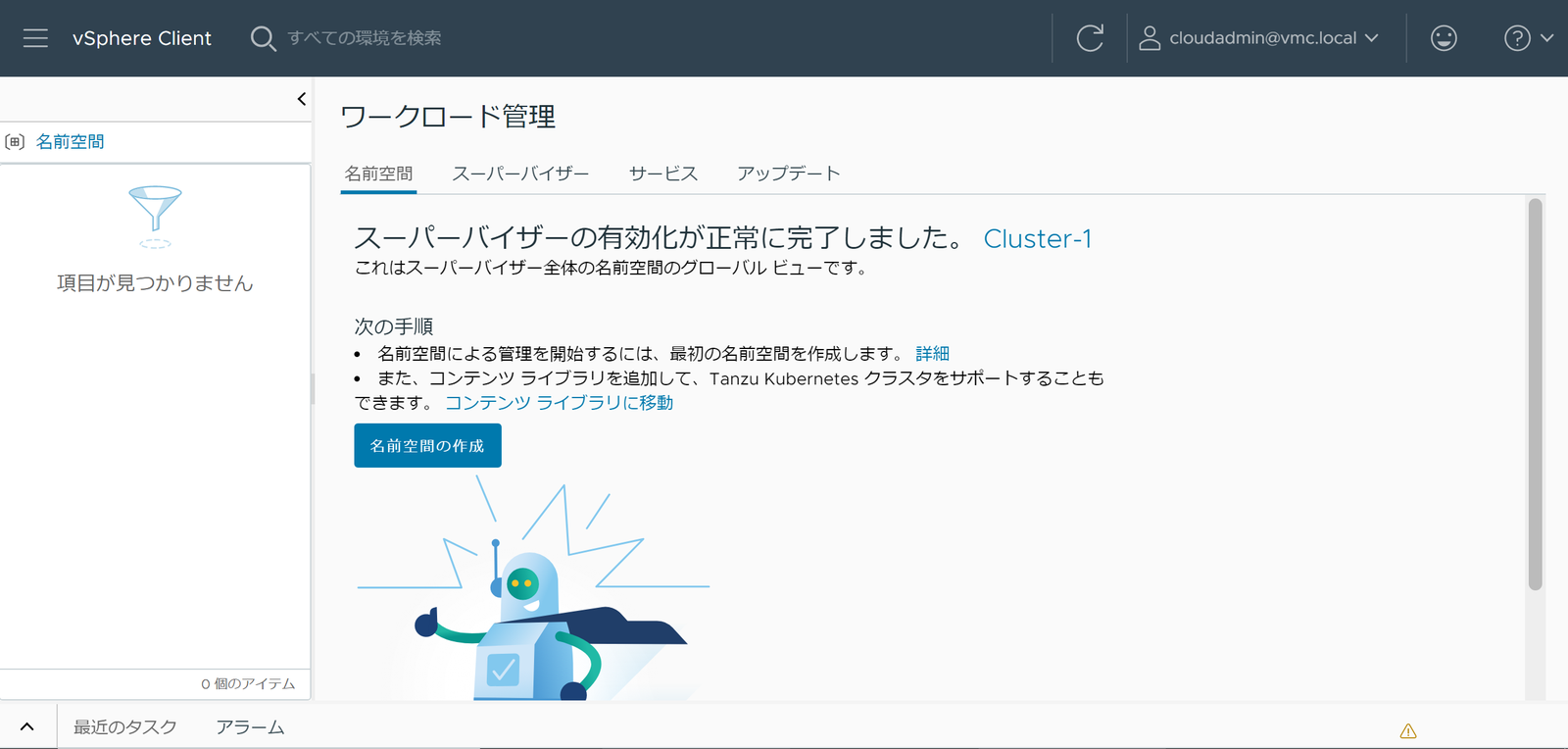This screenshot has width=1568, height=749.
Task: Click the 次の手順 heading
Action: 394,326
